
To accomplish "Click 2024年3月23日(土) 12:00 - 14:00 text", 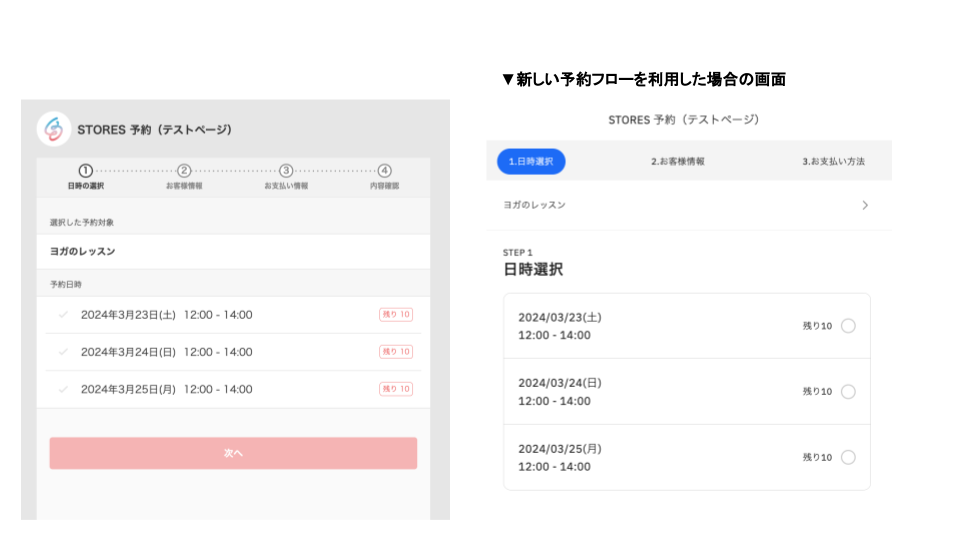I will (167, 315).
